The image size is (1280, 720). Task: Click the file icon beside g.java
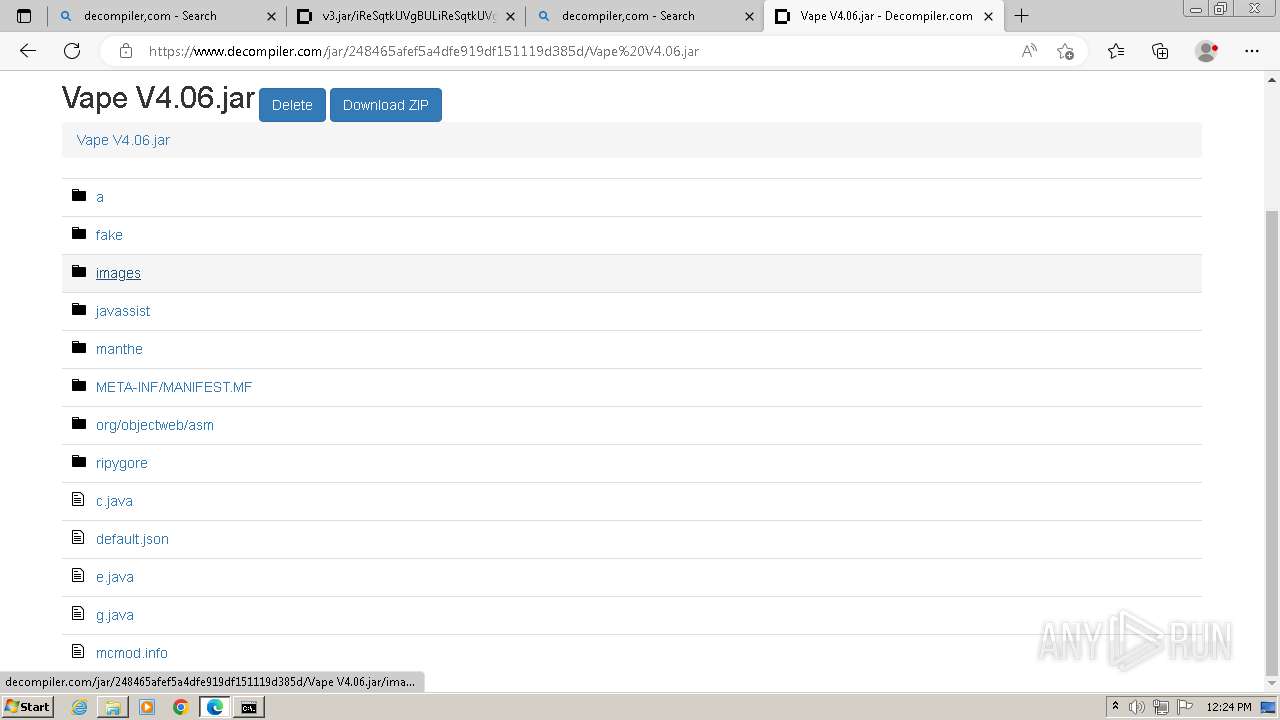tap(78, 613)
